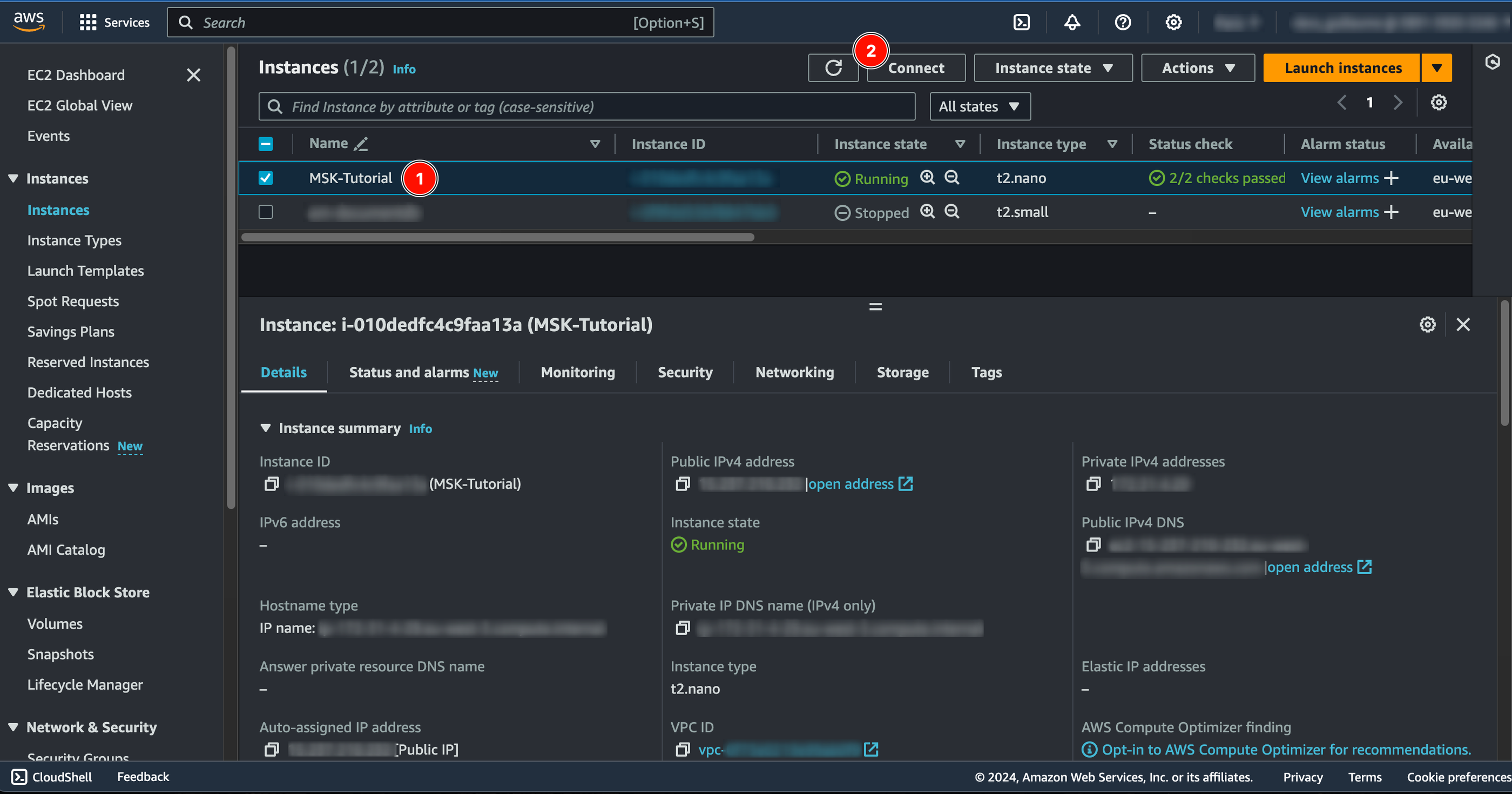Screen dimensions: 1512x794
Task: Open View alarms for MSK-Tutorial row
Action: 1339,178
